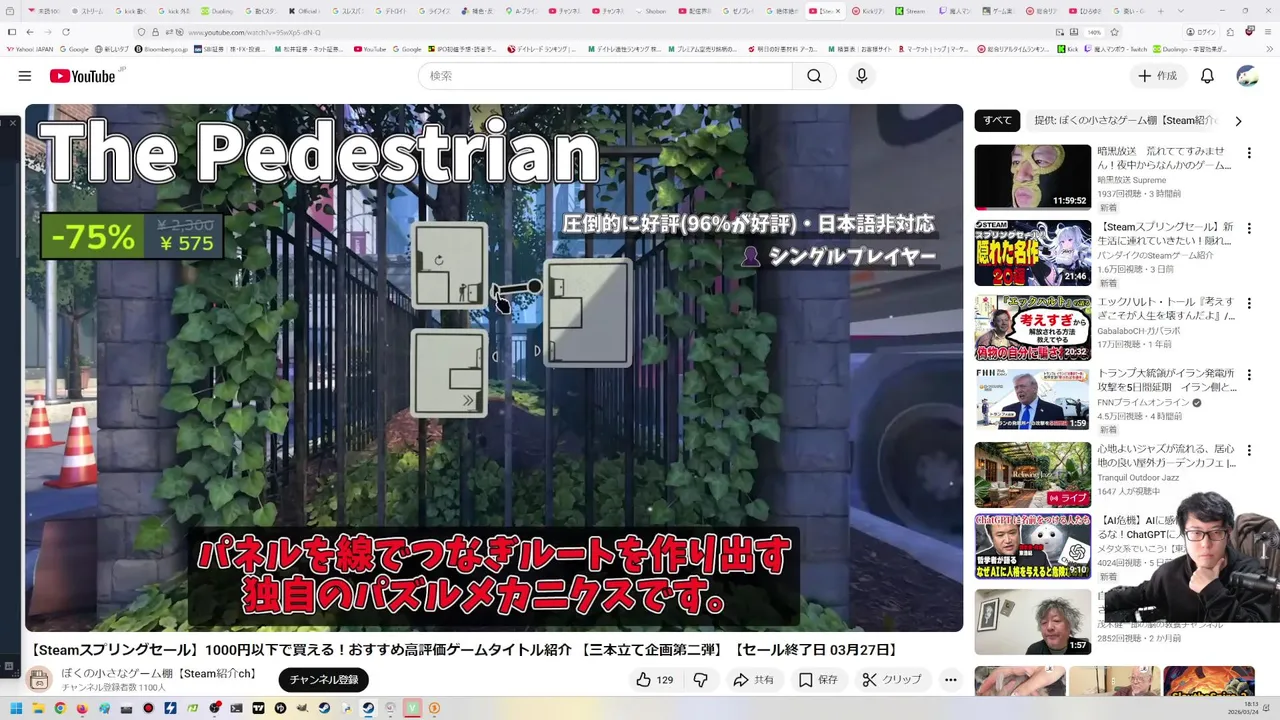The height and width of the screenshot is (720, 1280).
Task: Open the green V app in taskbar
Action: click(x=412, y=708)
